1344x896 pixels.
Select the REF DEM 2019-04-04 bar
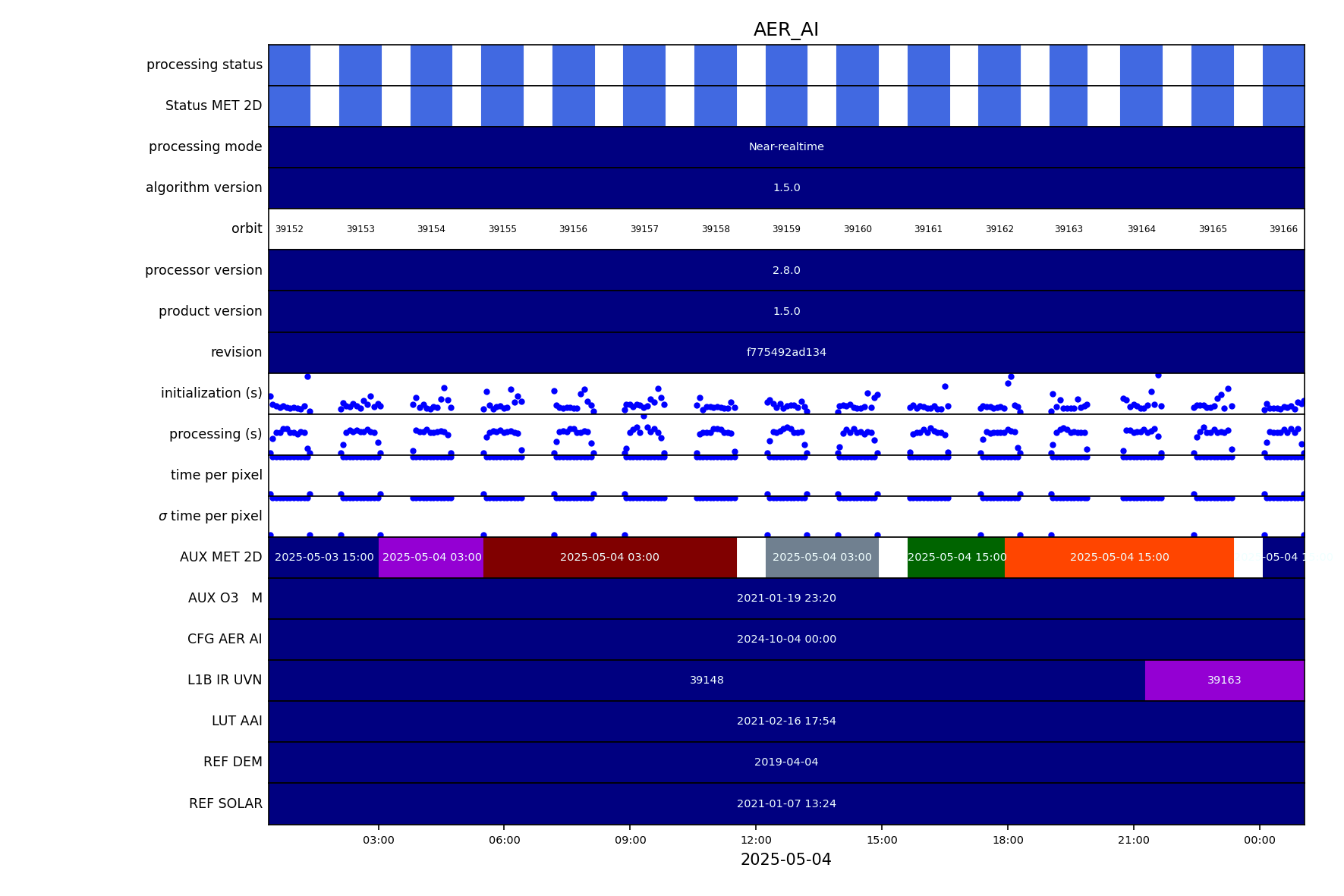click(x=786, y=762)
